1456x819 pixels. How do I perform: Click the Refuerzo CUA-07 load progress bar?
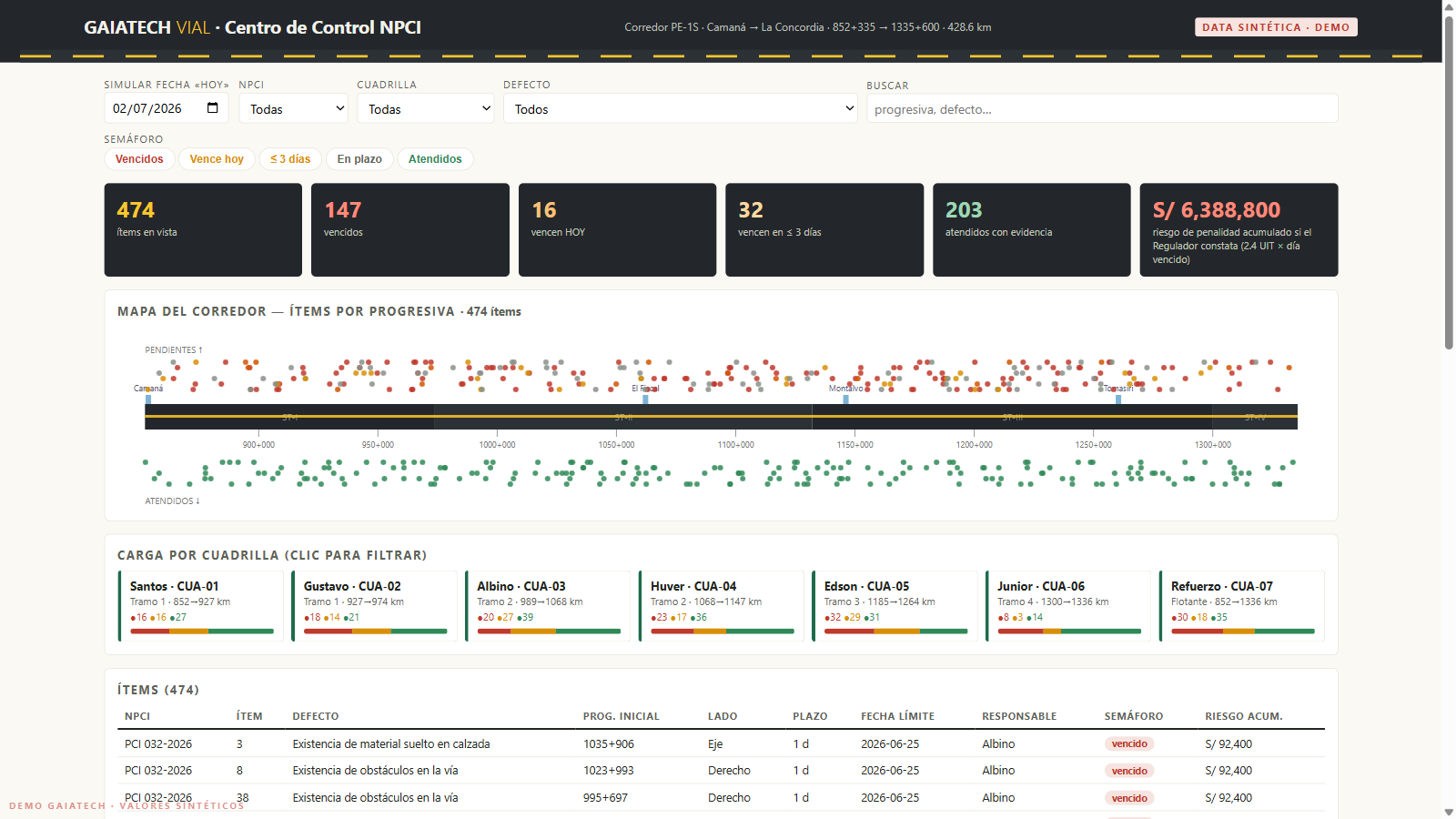1243,631
